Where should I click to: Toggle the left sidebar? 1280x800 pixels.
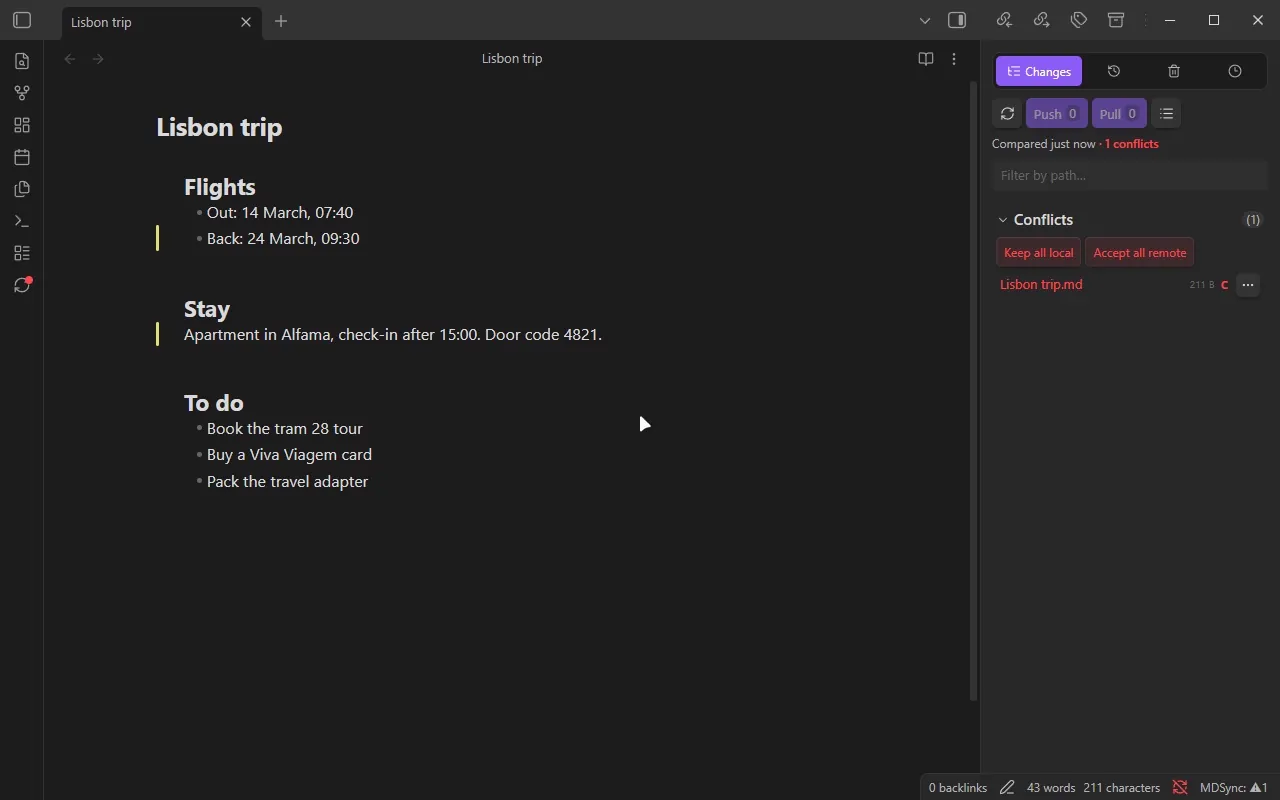click(x=22, y=20)
